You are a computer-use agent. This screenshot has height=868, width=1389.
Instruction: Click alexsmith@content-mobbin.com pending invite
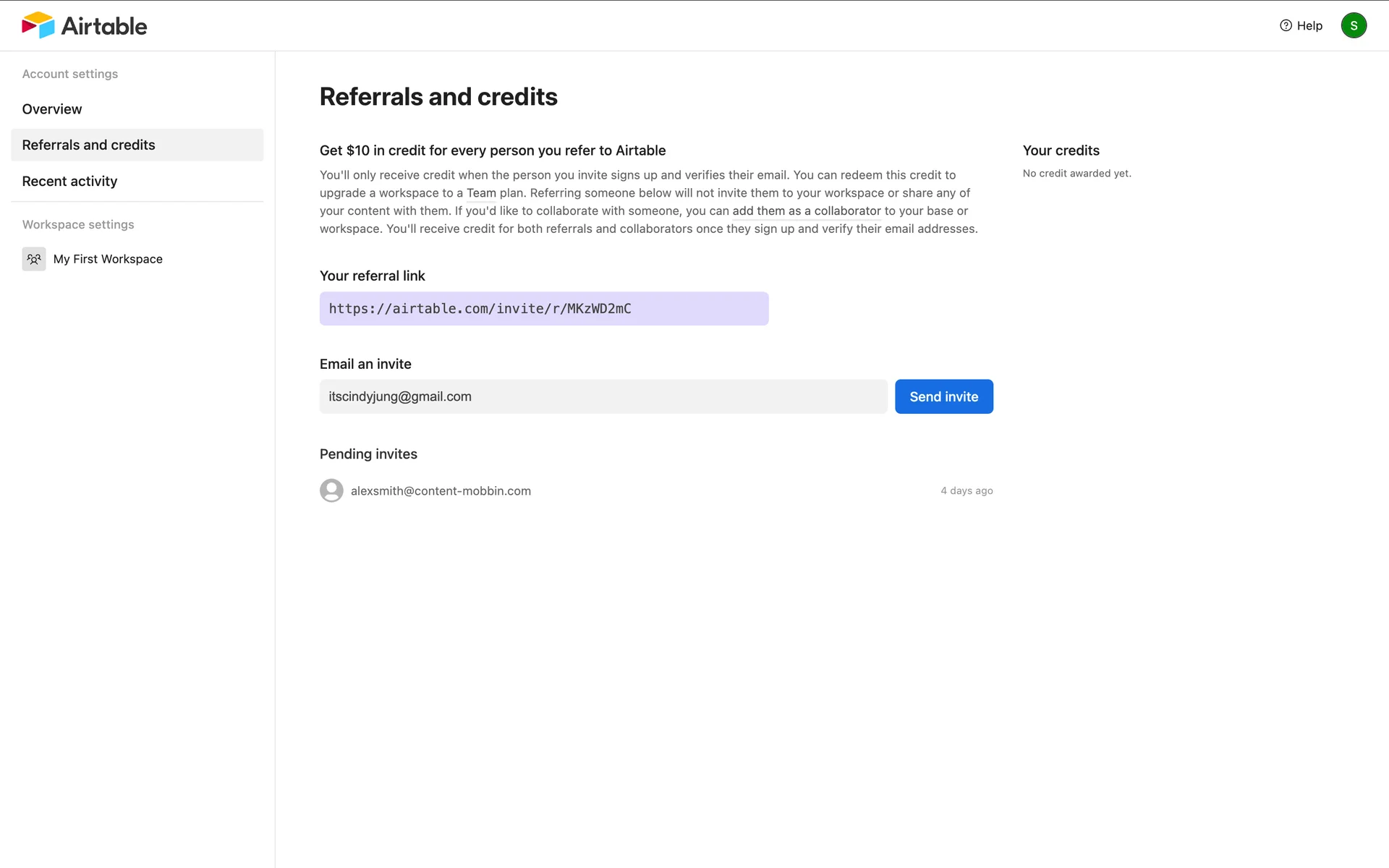click(441, 490)
